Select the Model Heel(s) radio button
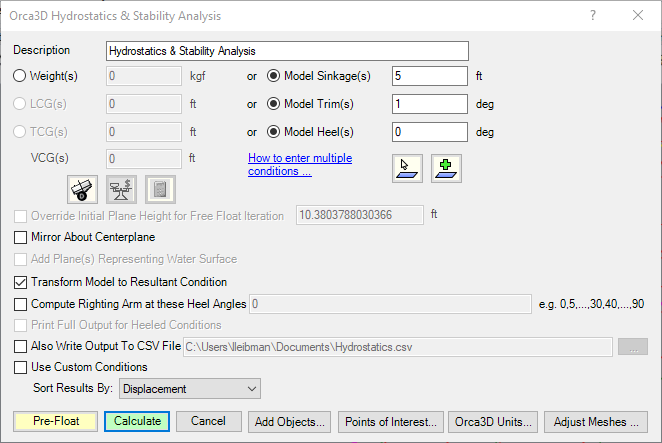The height and width of the screenshot is (443, 662). (x=274, y=132)
